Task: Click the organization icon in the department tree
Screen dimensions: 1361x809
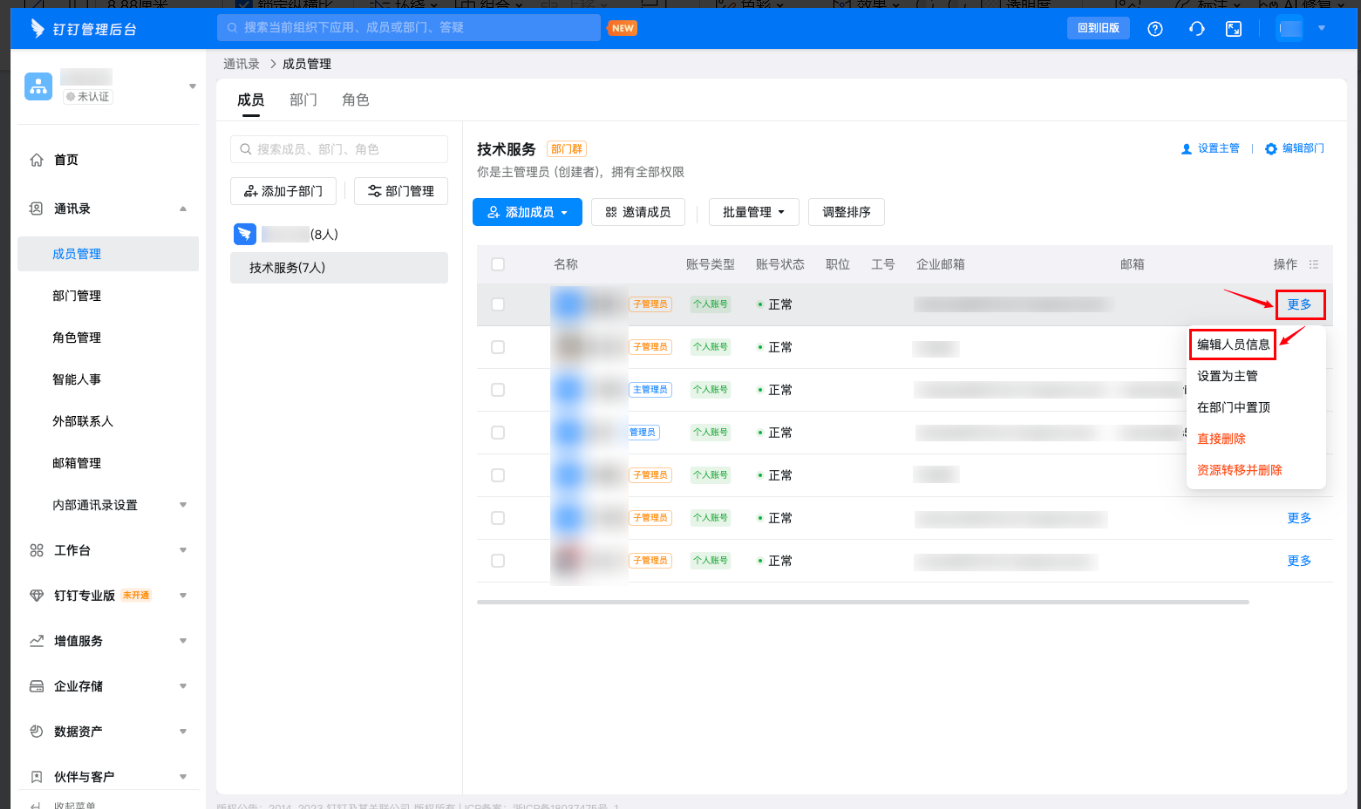Action: coord(245,234)
